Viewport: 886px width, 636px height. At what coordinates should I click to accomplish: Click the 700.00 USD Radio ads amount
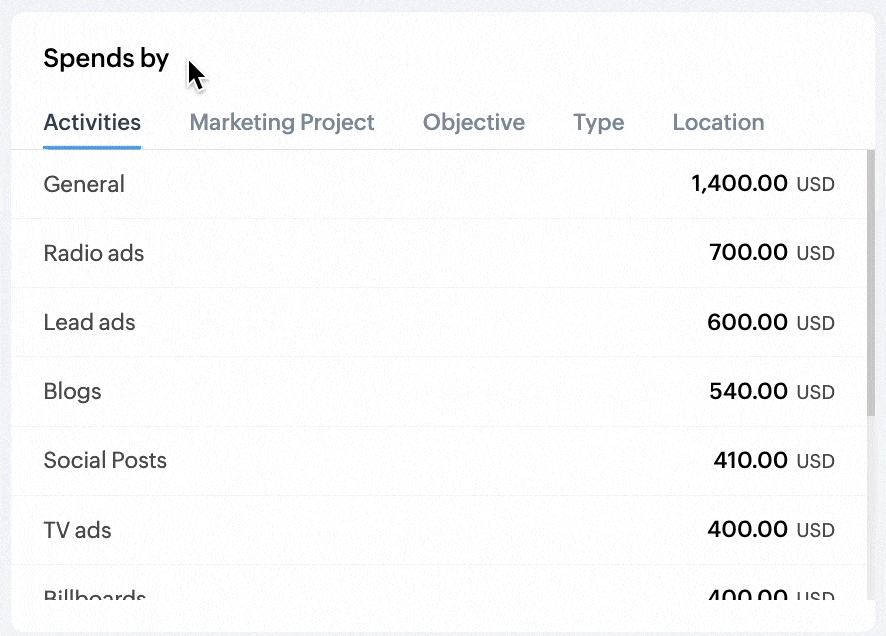pyautogui.click(x=771, y=253)
